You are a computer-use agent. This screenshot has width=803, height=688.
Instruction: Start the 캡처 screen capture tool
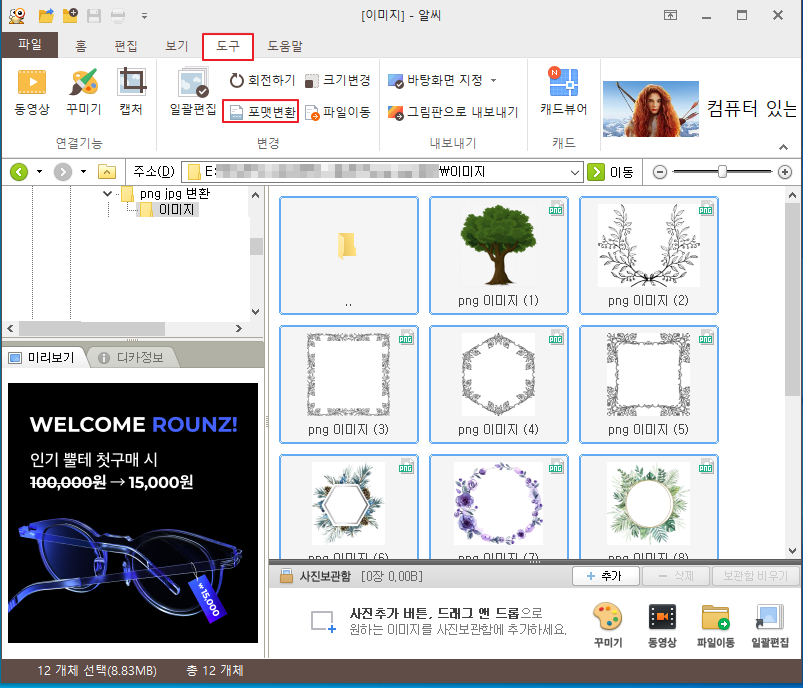tap(131, 94)
